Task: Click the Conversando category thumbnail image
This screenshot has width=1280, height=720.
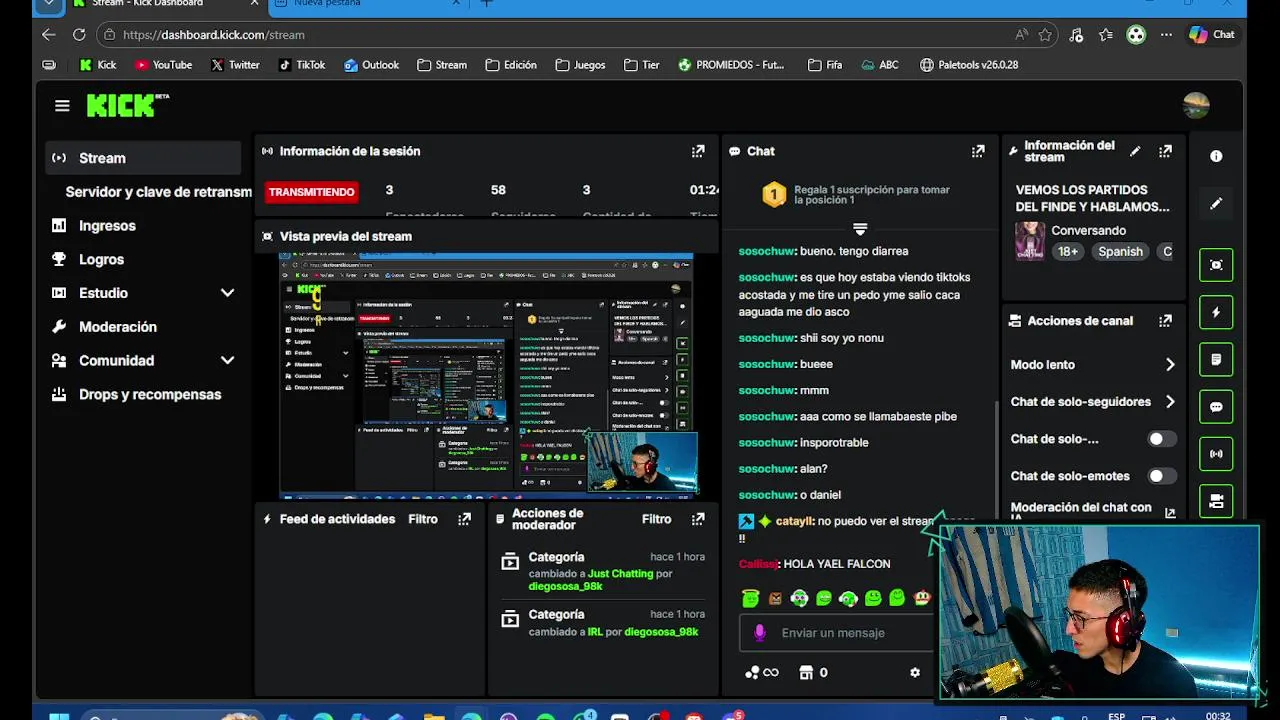Action: (x=1030, y=241)
